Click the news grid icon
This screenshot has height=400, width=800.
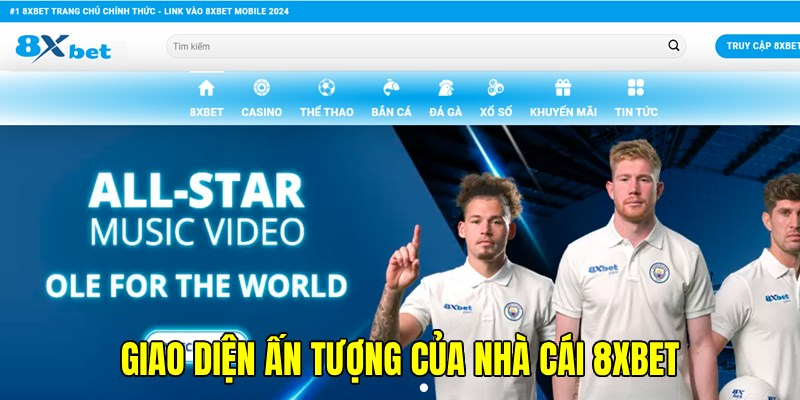[636, 87]
